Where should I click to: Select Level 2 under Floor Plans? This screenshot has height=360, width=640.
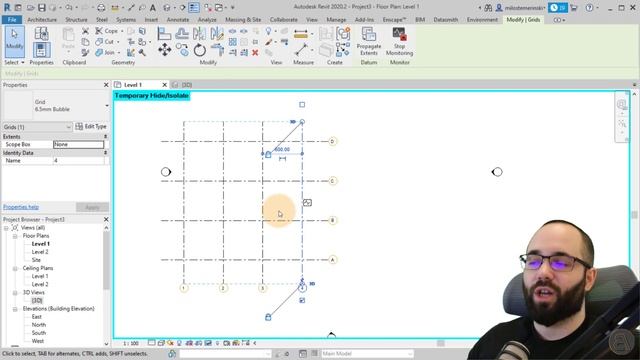pyautogui.click(x=40, y=252)
